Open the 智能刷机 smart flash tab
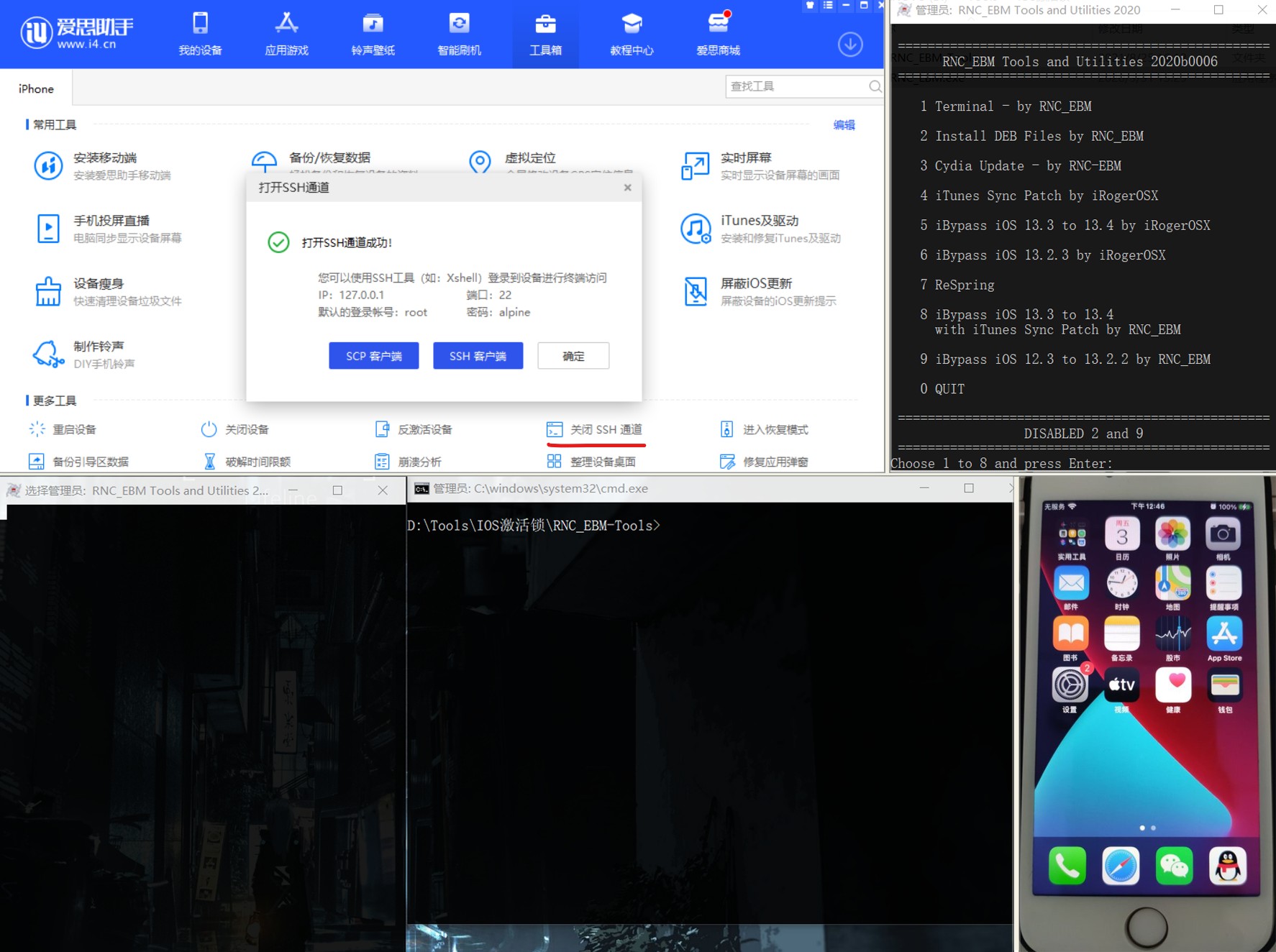This screenshot has height=952, width=1276. click(459, 35)
